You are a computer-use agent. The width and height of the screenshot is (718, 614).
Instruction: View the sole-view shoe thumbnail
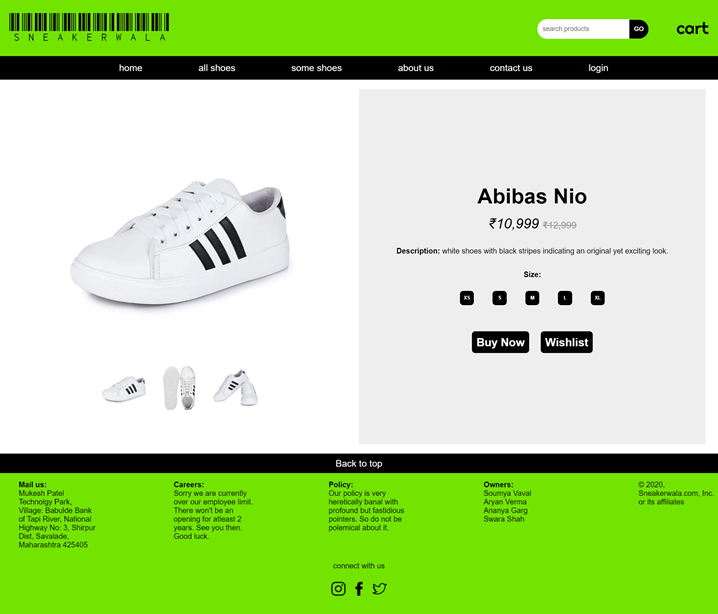coord(180,387)
